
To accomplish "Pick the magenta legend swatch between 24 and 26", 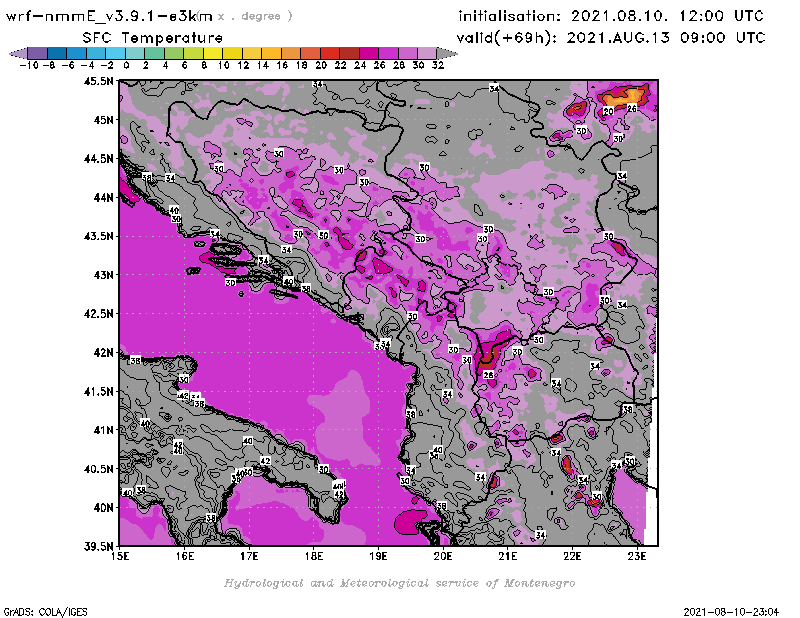I will (368, 53).
